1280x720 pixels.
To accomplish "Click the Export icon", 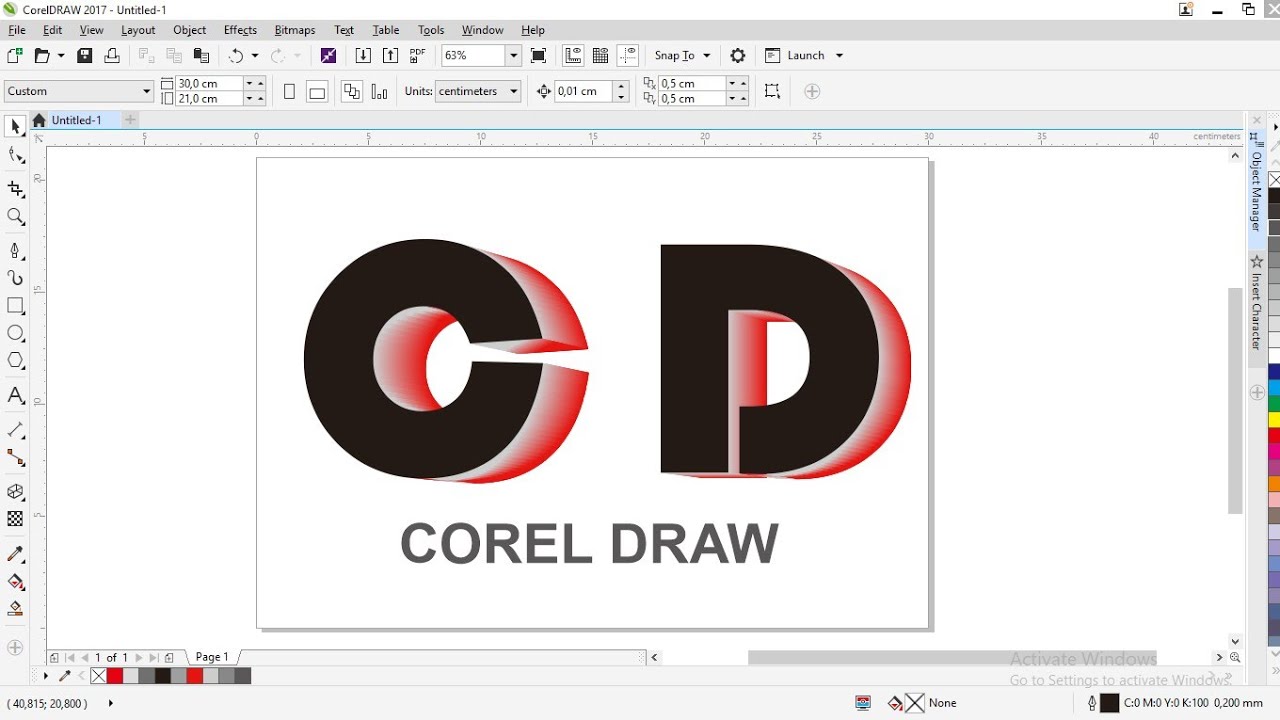I will [390, 56].
